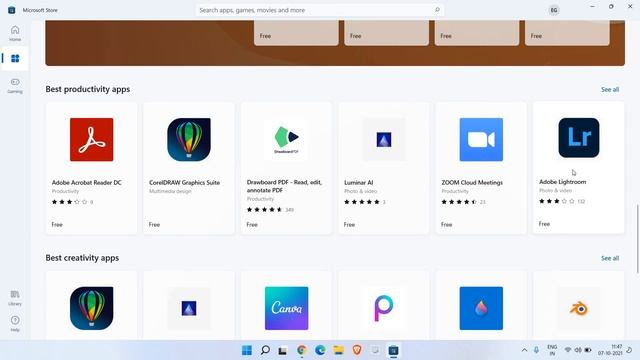Open the Home tab in sidebar
Image resolution: width=640 pixels, height=360 pixels.
pos(15,33)
